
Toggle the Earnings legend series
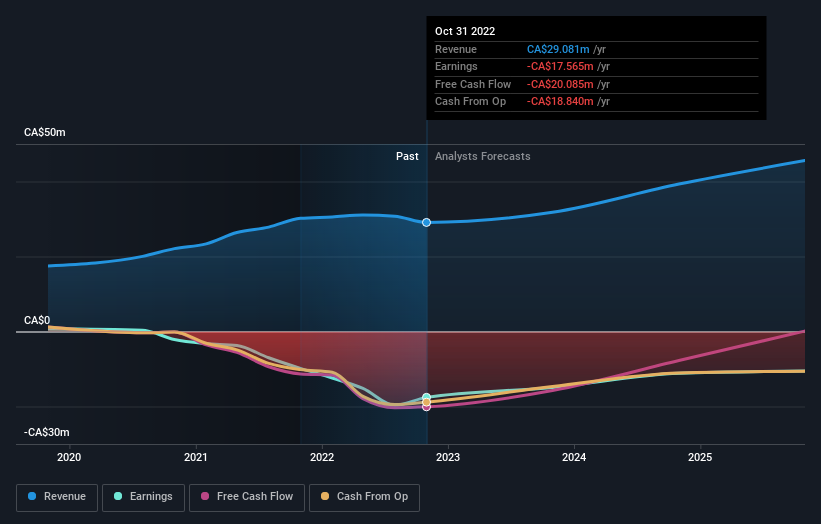(x=143, y=497)
